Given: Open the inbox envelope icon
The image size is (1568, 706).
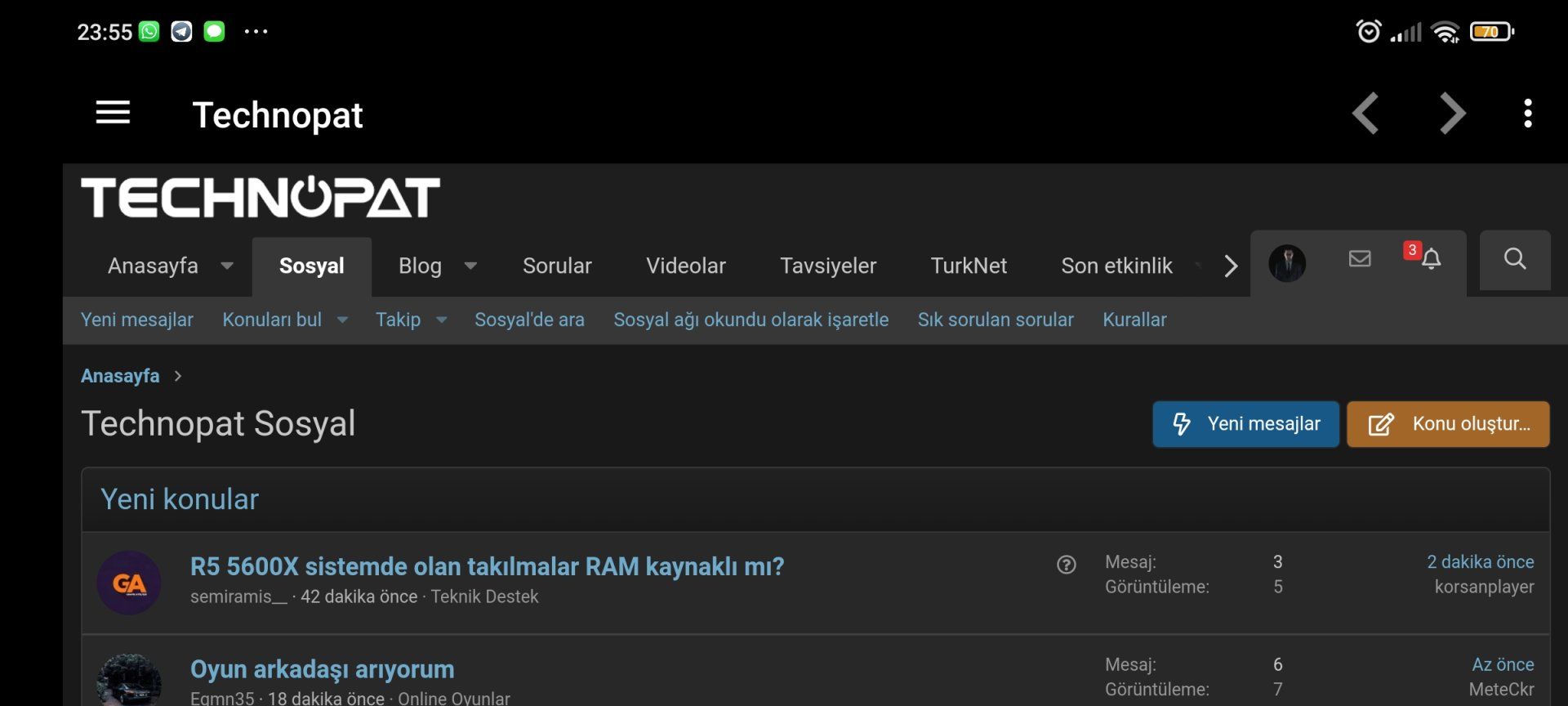Looking at the screenshot, I should 1360,259.
